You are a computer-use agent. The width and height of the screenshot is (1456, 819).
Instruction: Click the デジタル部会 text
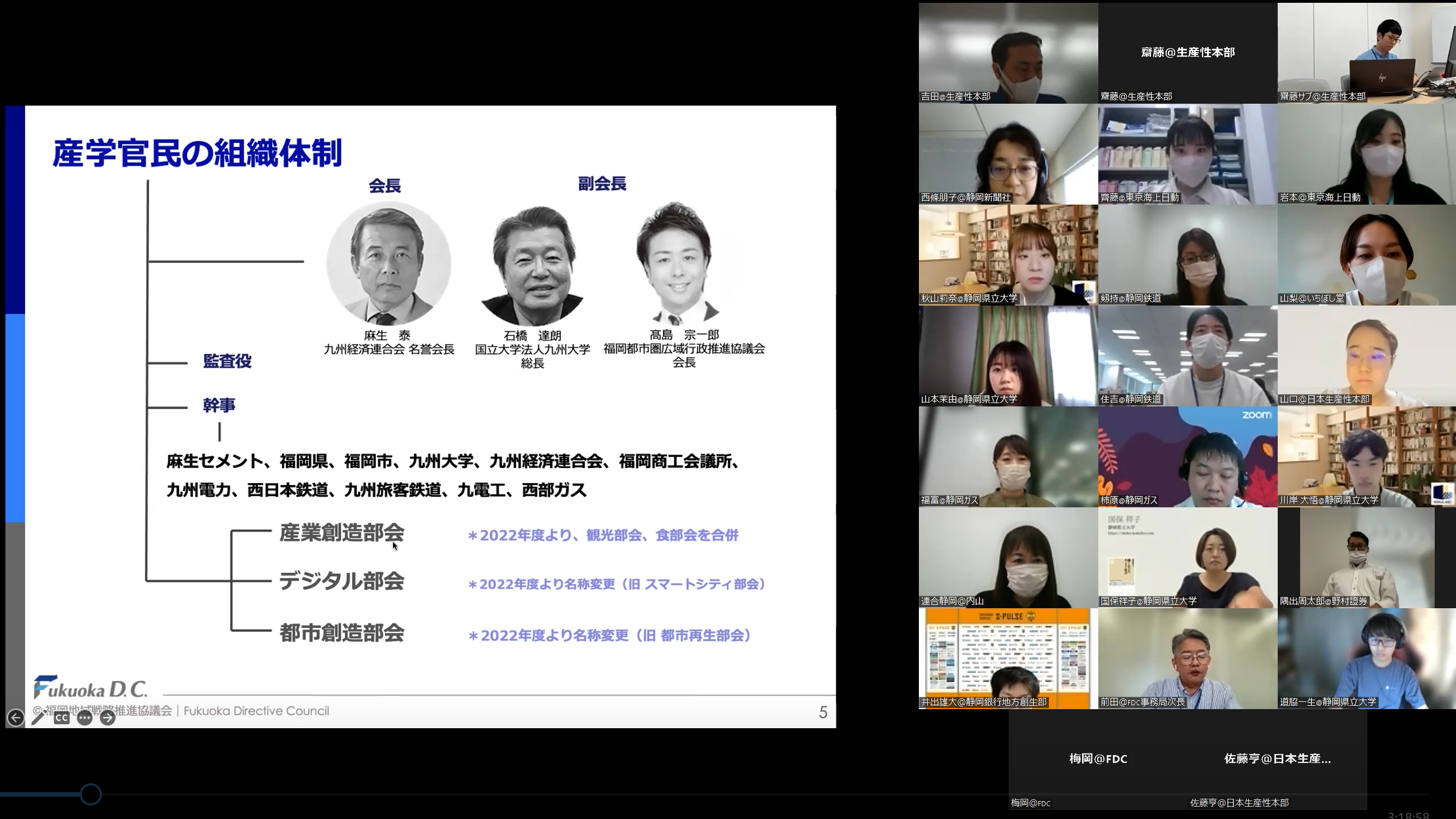click(x=342, y=582)
